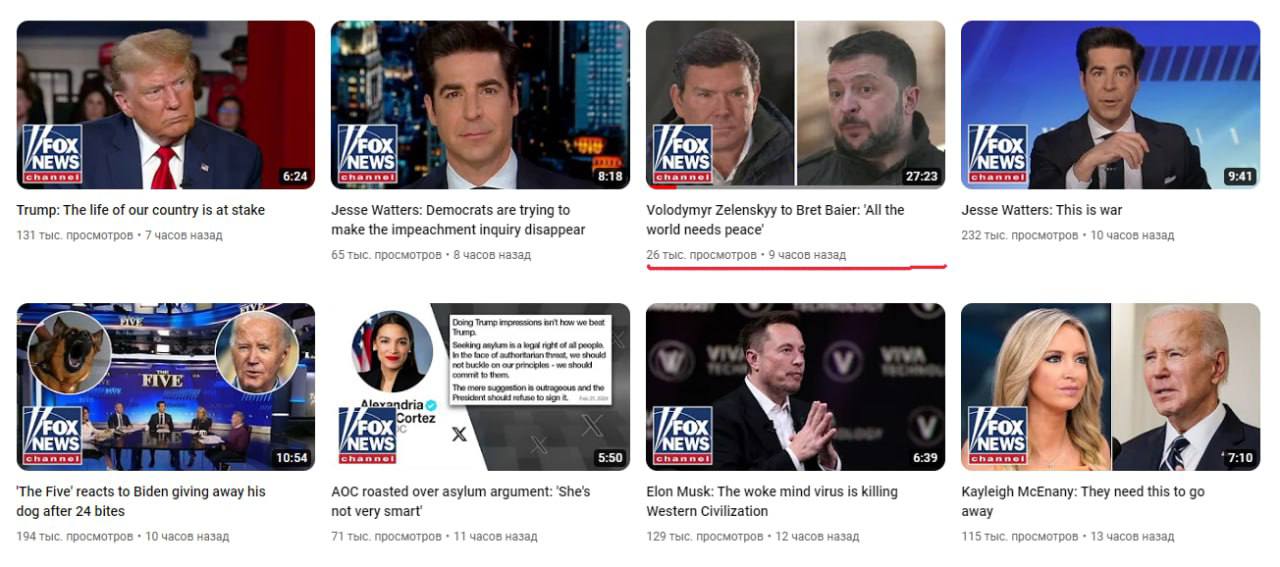
Task: Open 'The Five reacts to Biden' video title
Action: tap(141, 501)
